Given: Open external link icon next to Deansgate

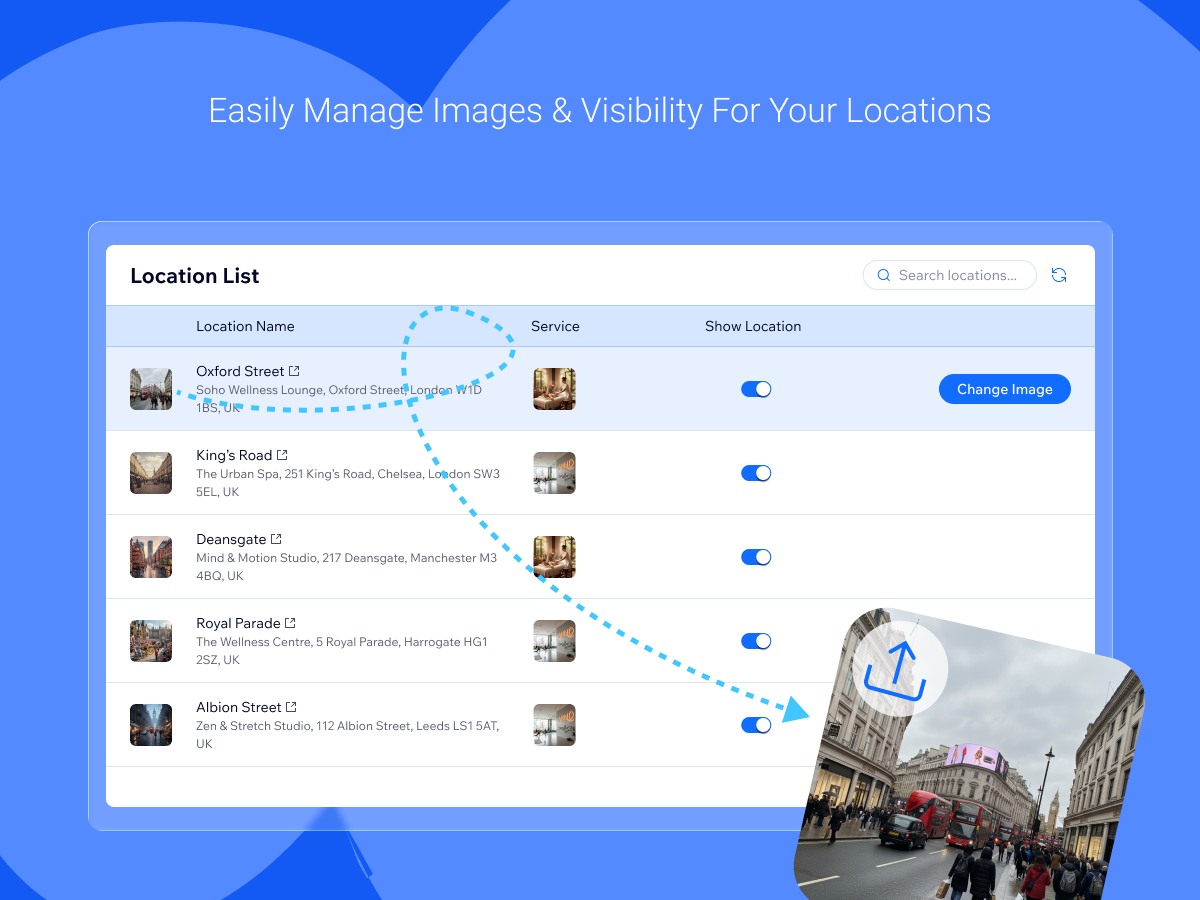Looking at the screenshot, I should click(x=276, y=539).
